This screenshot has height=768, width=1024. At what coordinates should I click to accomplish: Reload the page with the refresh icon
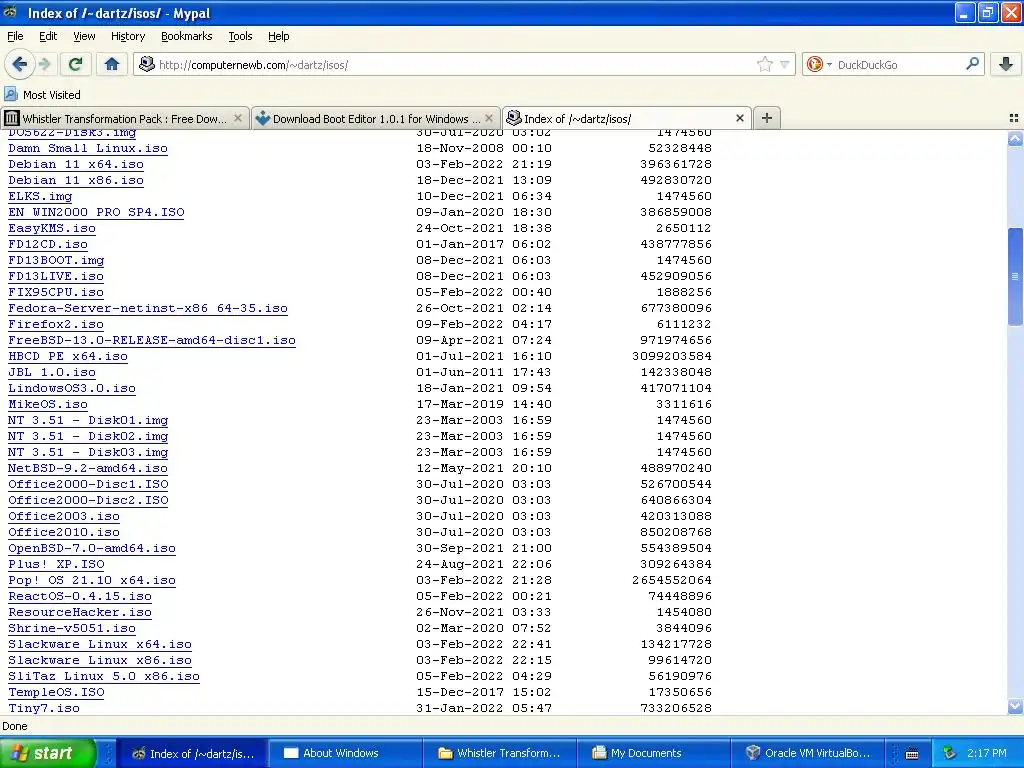75,64
